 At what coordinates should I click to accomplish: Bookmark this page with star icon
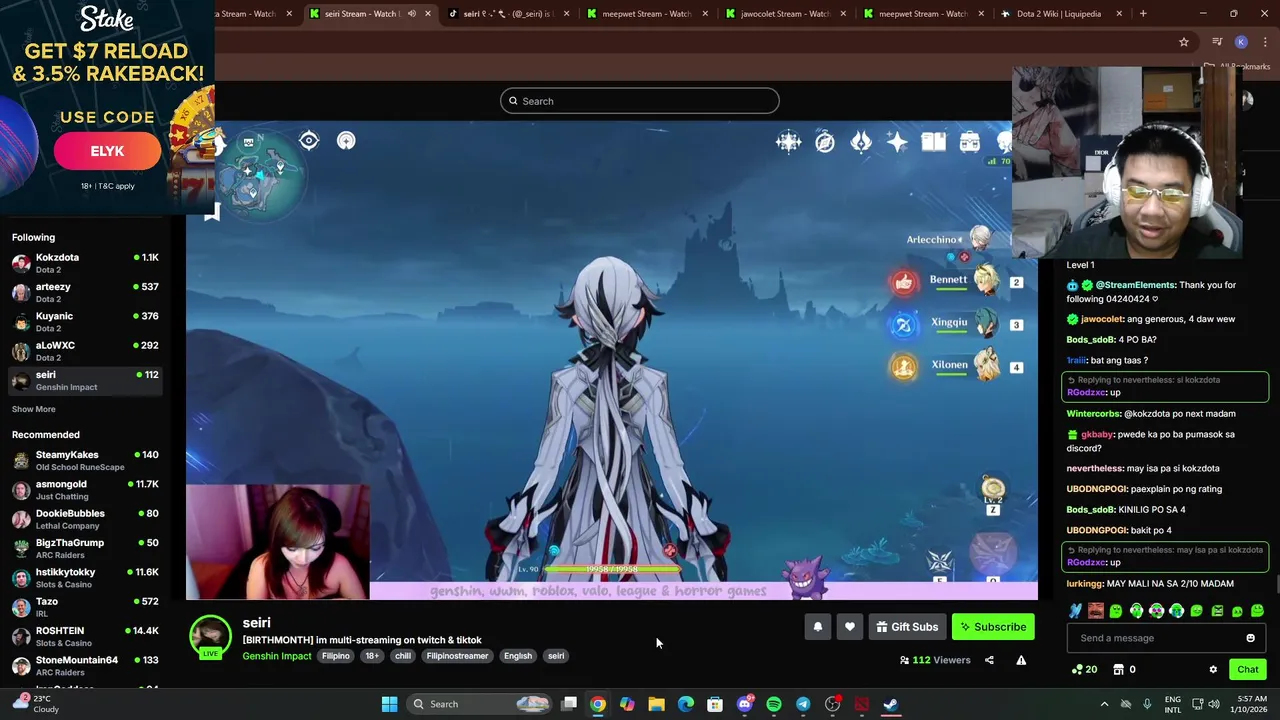point(1184,42)
